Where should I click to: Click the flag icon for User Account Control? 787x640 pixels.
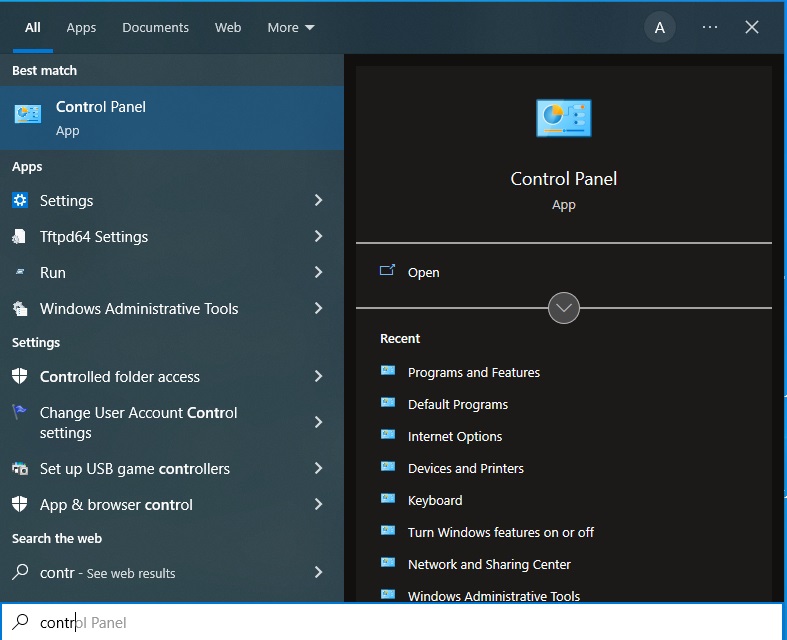tap(20, 412)
